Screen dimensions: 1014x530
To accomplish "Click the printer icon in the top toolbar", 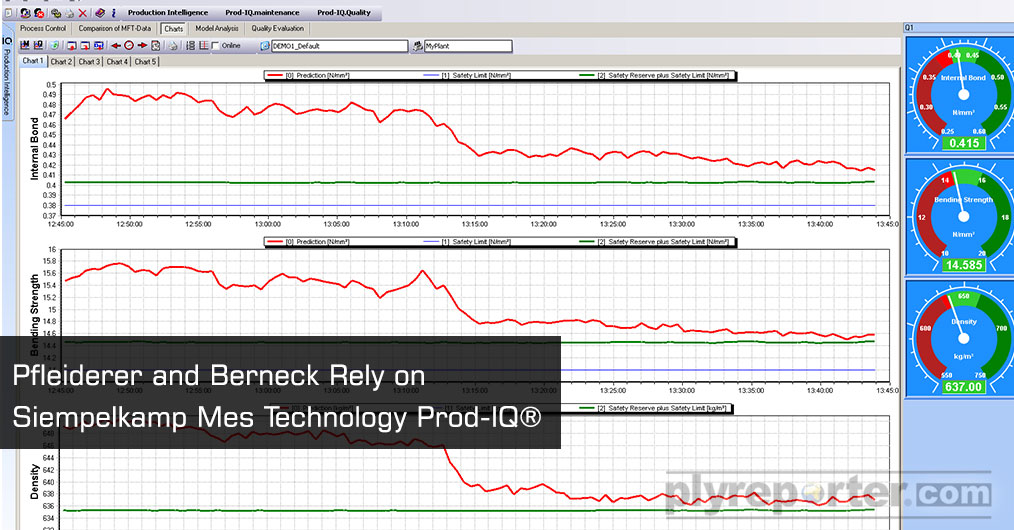I will [x=70, y=13].
